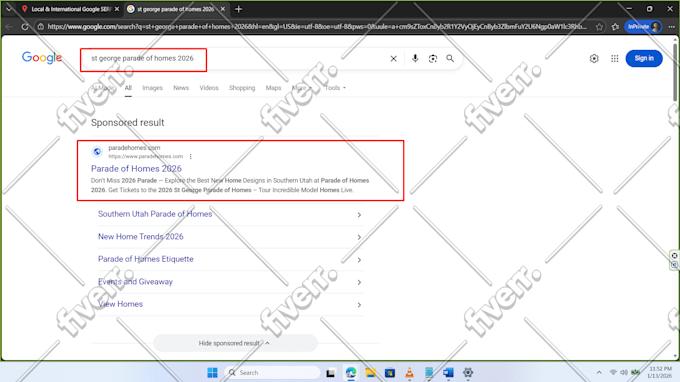Close the st george parade of homes tab
Viewport: 680px width, 382px height.
pyautogui.click(x=223, y=9)
